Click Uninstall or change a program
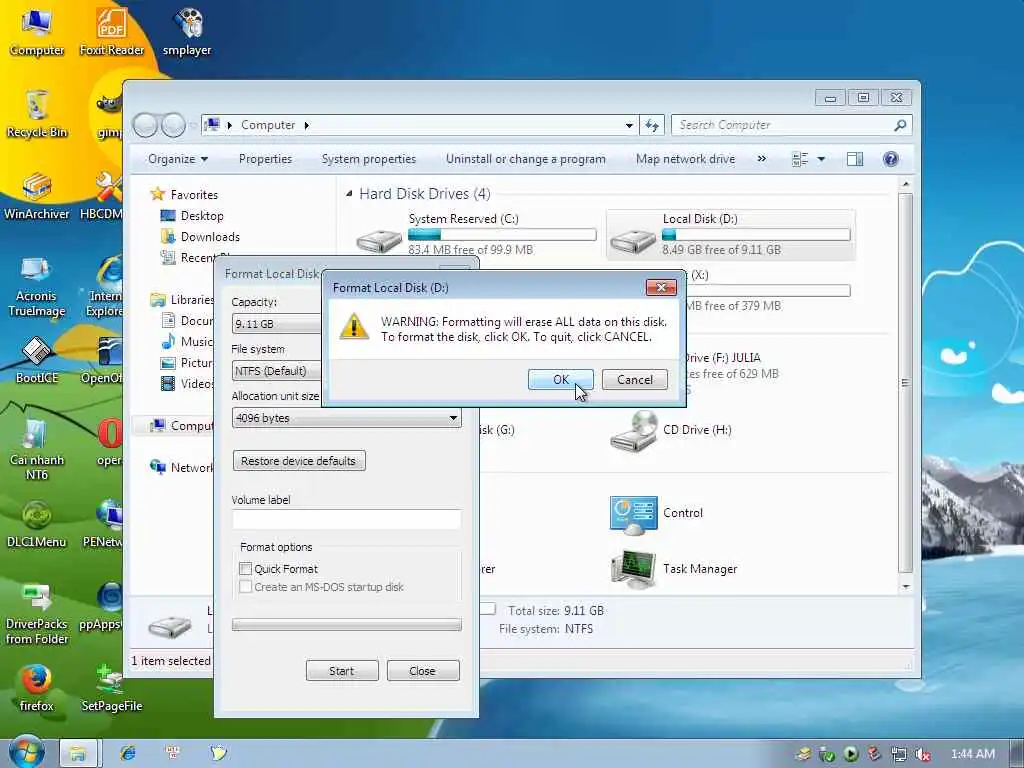The image size is (1024, 768). click(x=526, y=159)
